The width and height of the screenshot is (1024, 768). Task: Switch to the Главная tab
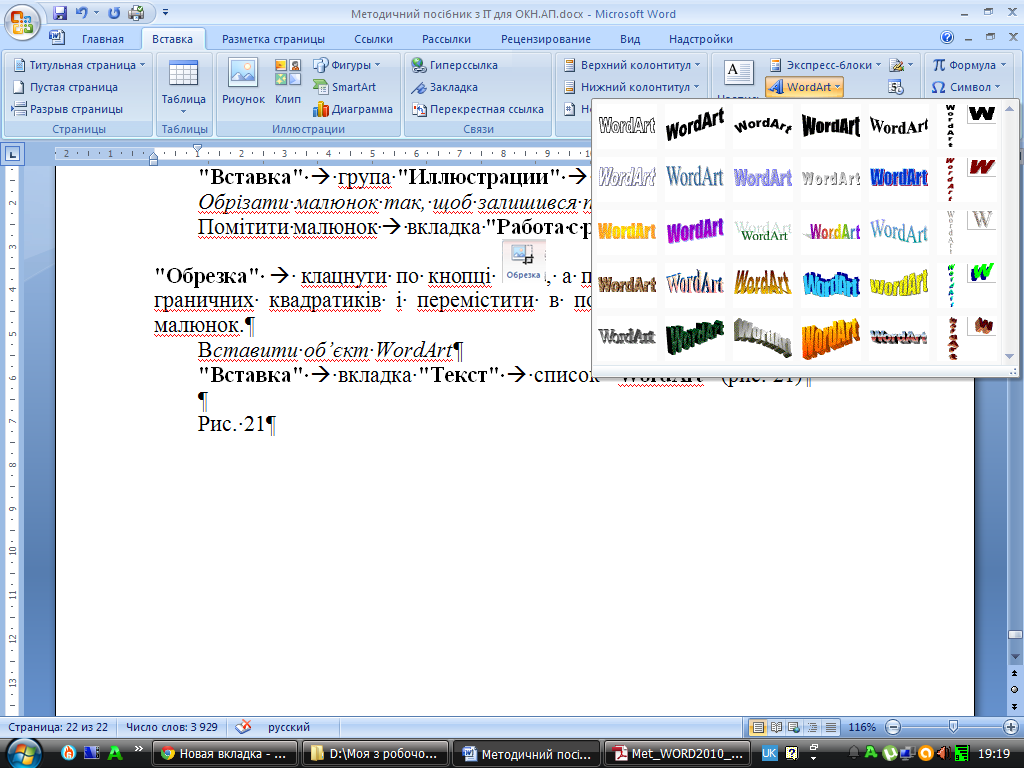point(103,39)
